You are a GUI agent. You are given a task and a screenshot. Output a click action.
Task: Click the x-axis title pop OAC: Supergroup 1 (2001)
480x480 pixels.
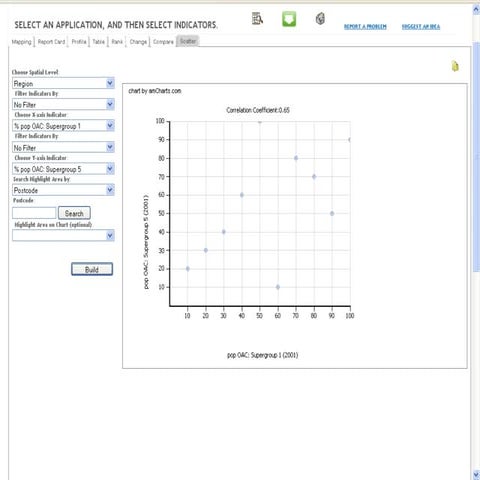pyautogui.click(x=263, y=355)
